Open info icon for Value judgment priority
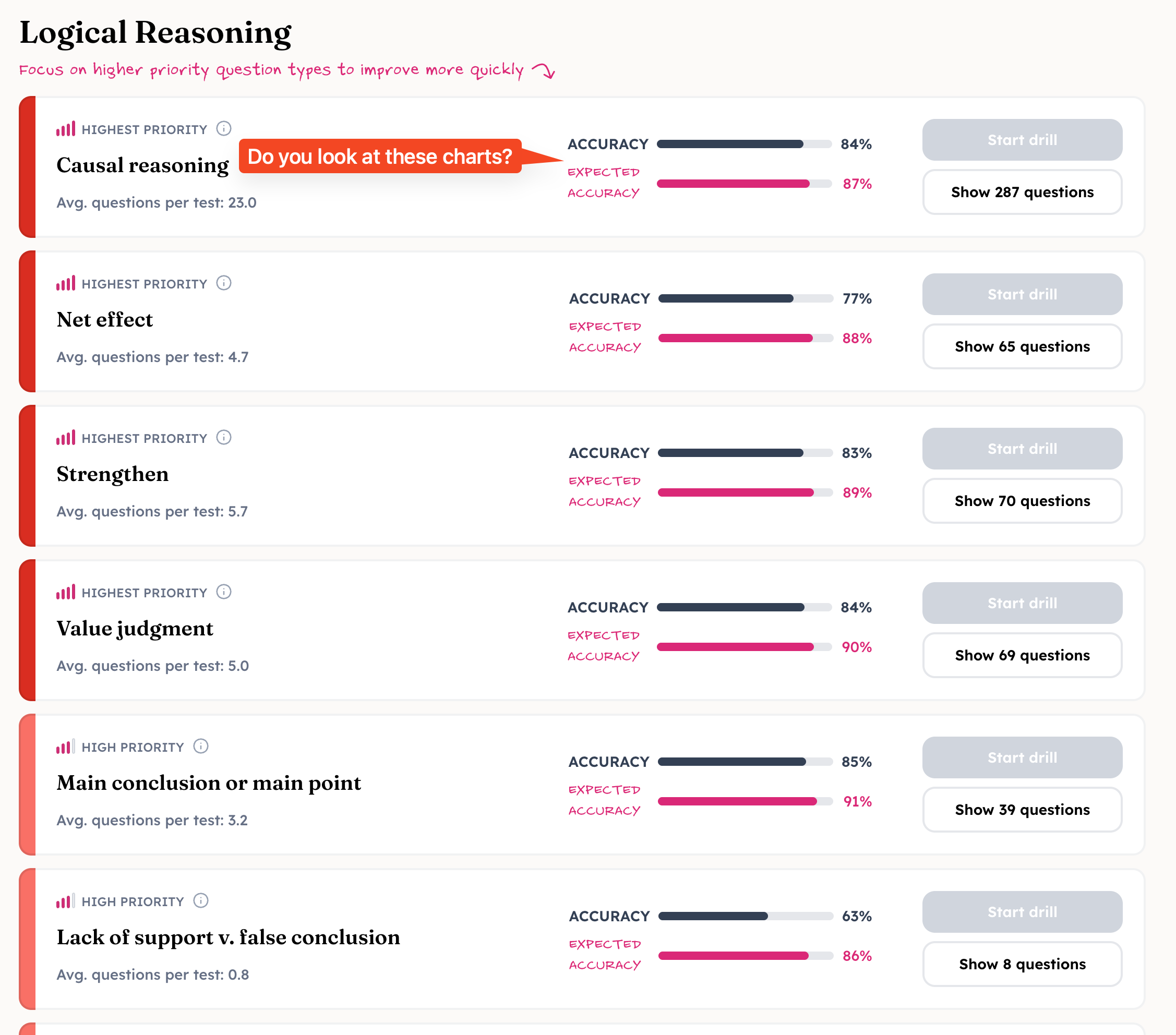Screen dimensions: 1176x1035 coord(224,592)
